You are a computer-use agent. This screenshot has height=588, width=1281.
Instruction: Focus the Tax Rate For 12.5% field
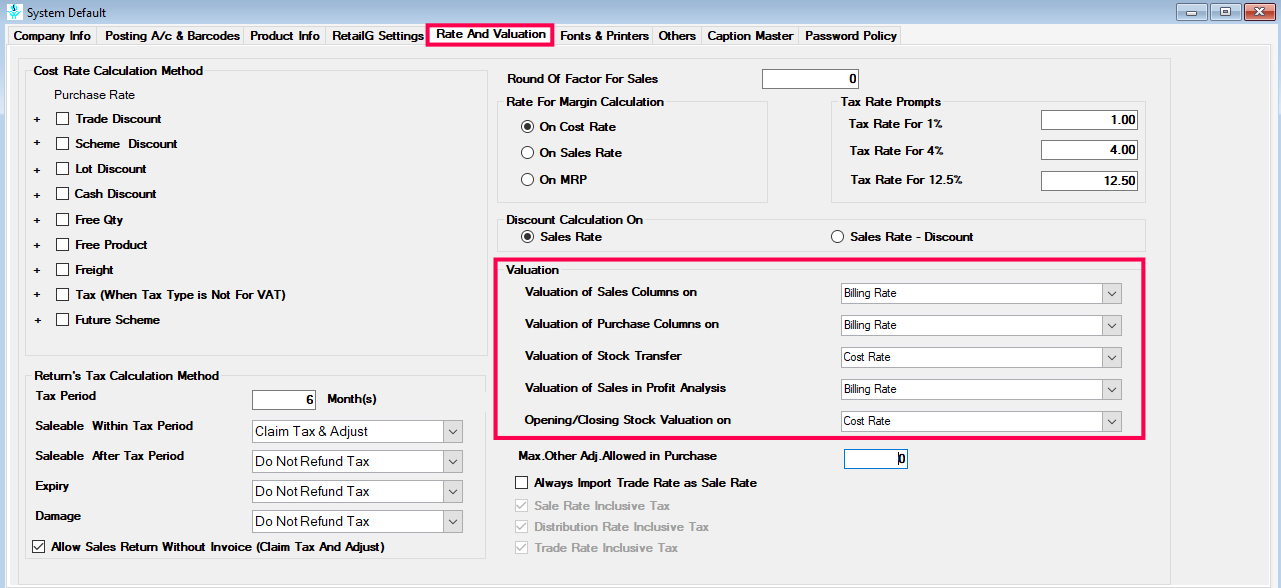1090,181
